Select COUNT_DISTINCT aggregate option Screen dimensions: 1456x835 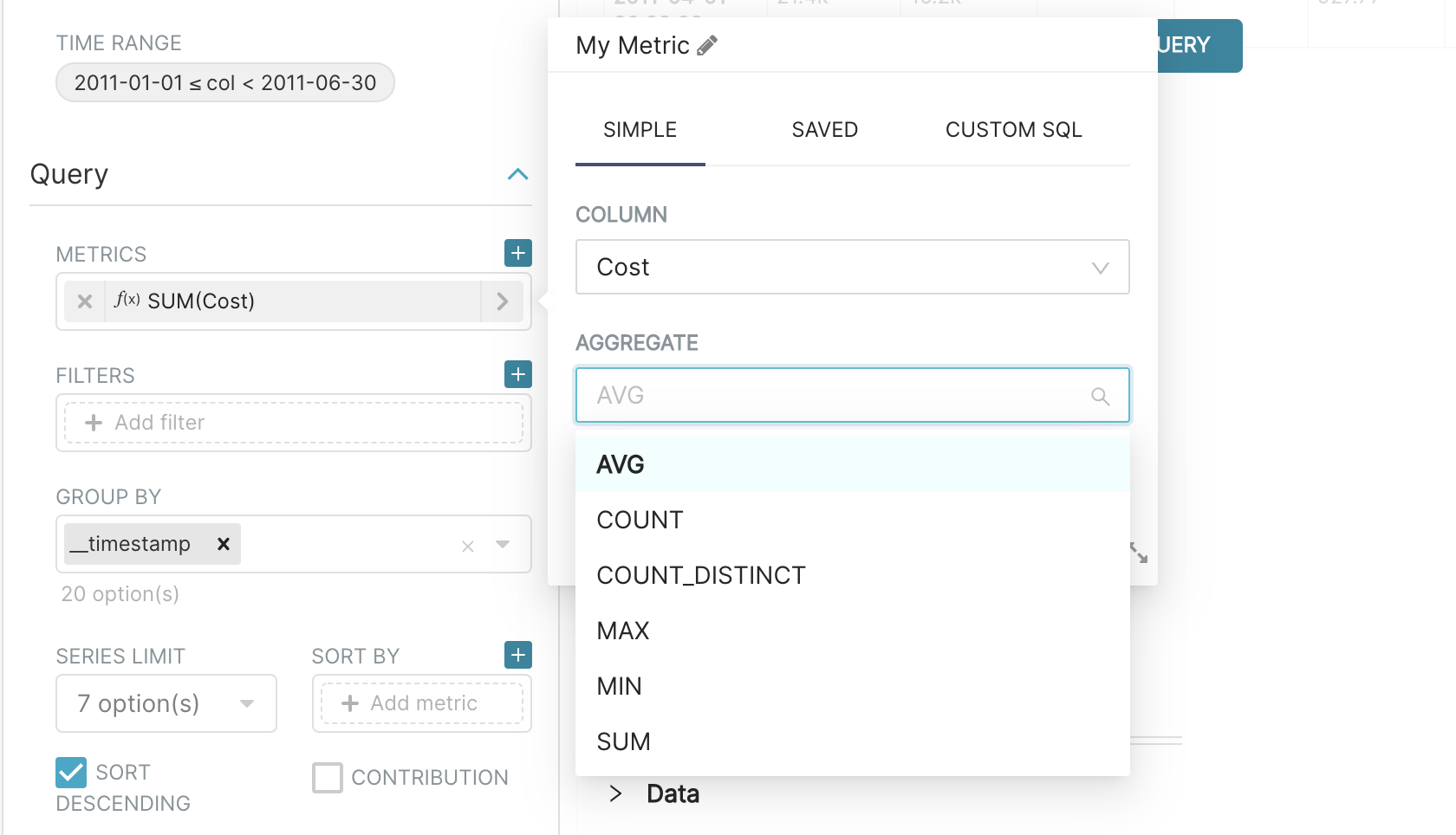[x=701, y=575]
